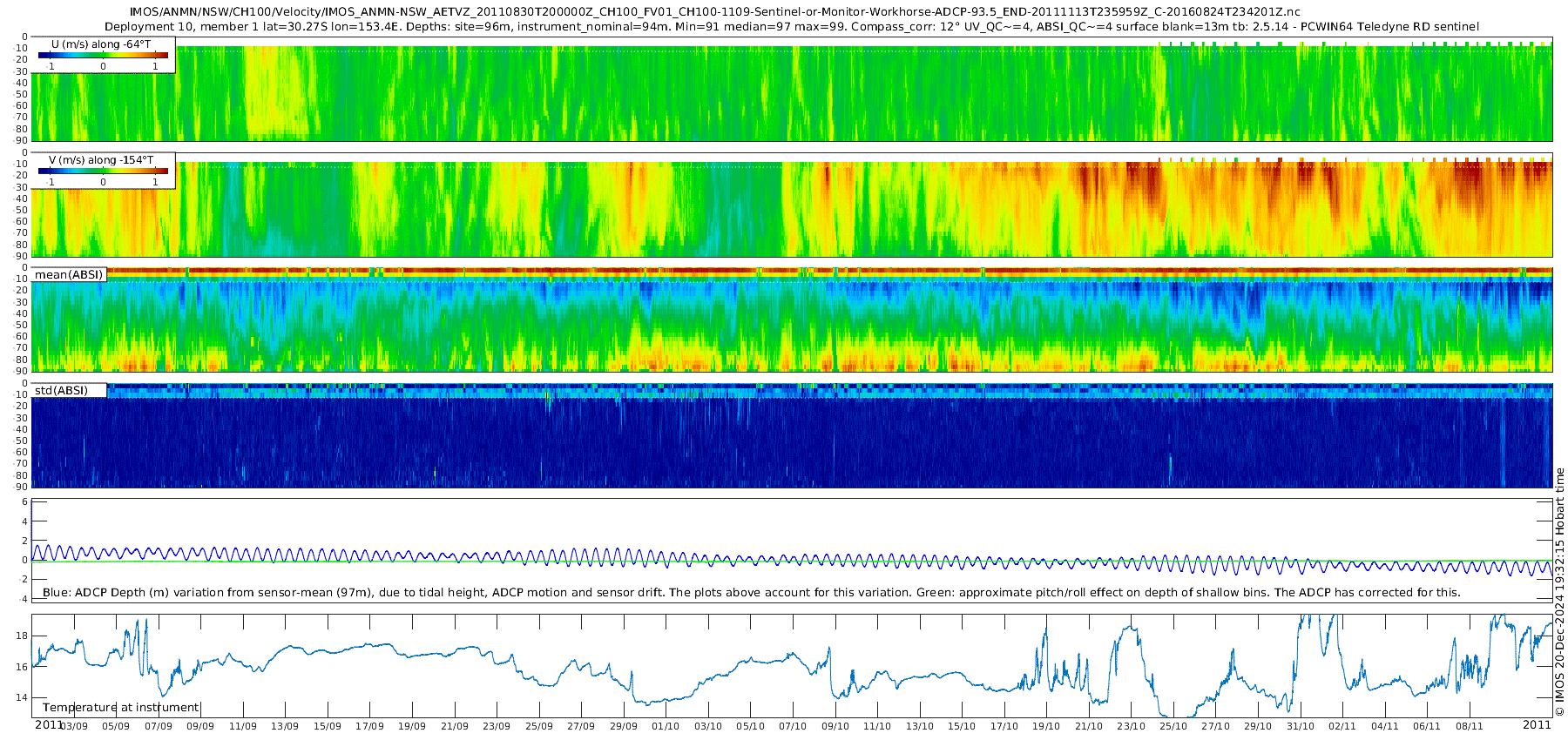This screenshot has width=1568, height=740.
Task: Select the 25/09 date tick
Action: 538,726
